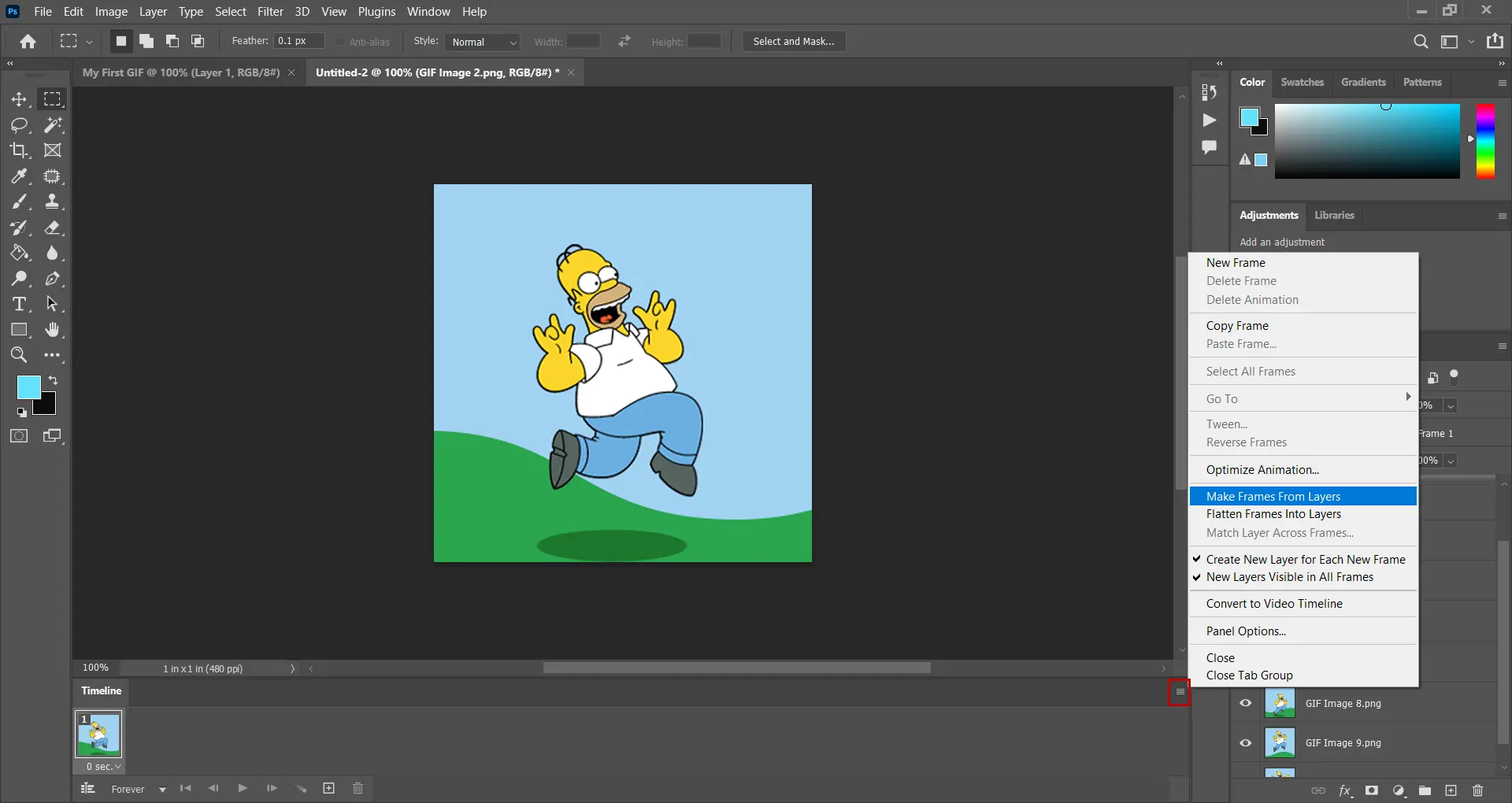Screen dimensions: 1512x803
Task: Click the Feather input field
Action: point(298,41)
